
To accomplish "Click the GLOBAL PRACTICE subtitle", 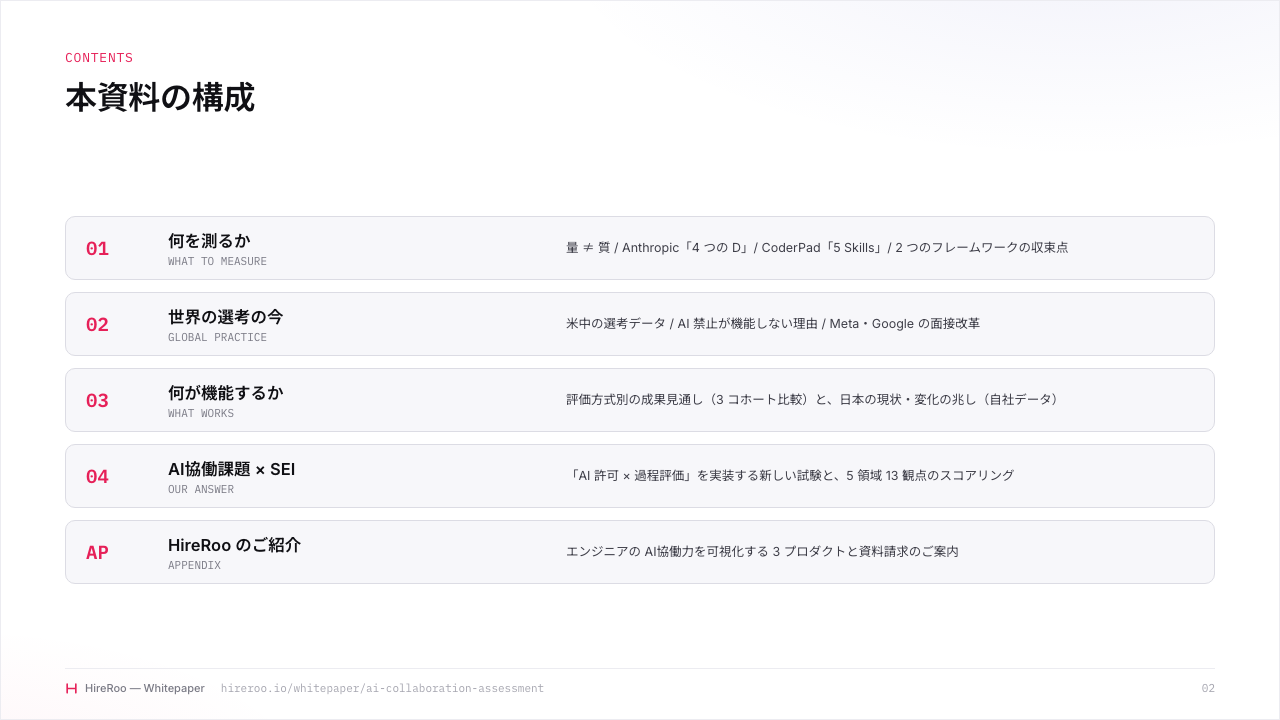I will [x=217, y=338].
